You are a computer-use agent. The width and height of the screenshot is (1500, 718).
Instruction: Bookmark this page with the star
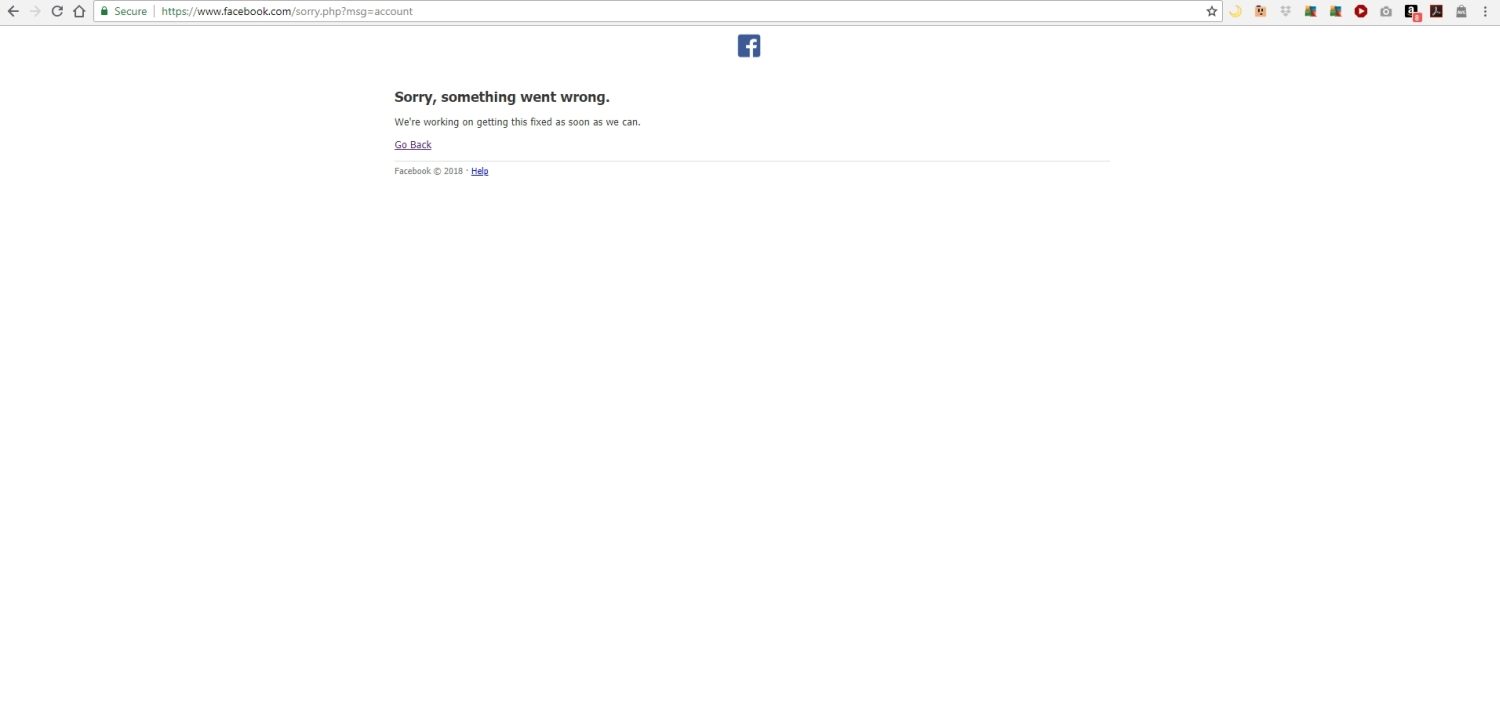point(1211,11)
